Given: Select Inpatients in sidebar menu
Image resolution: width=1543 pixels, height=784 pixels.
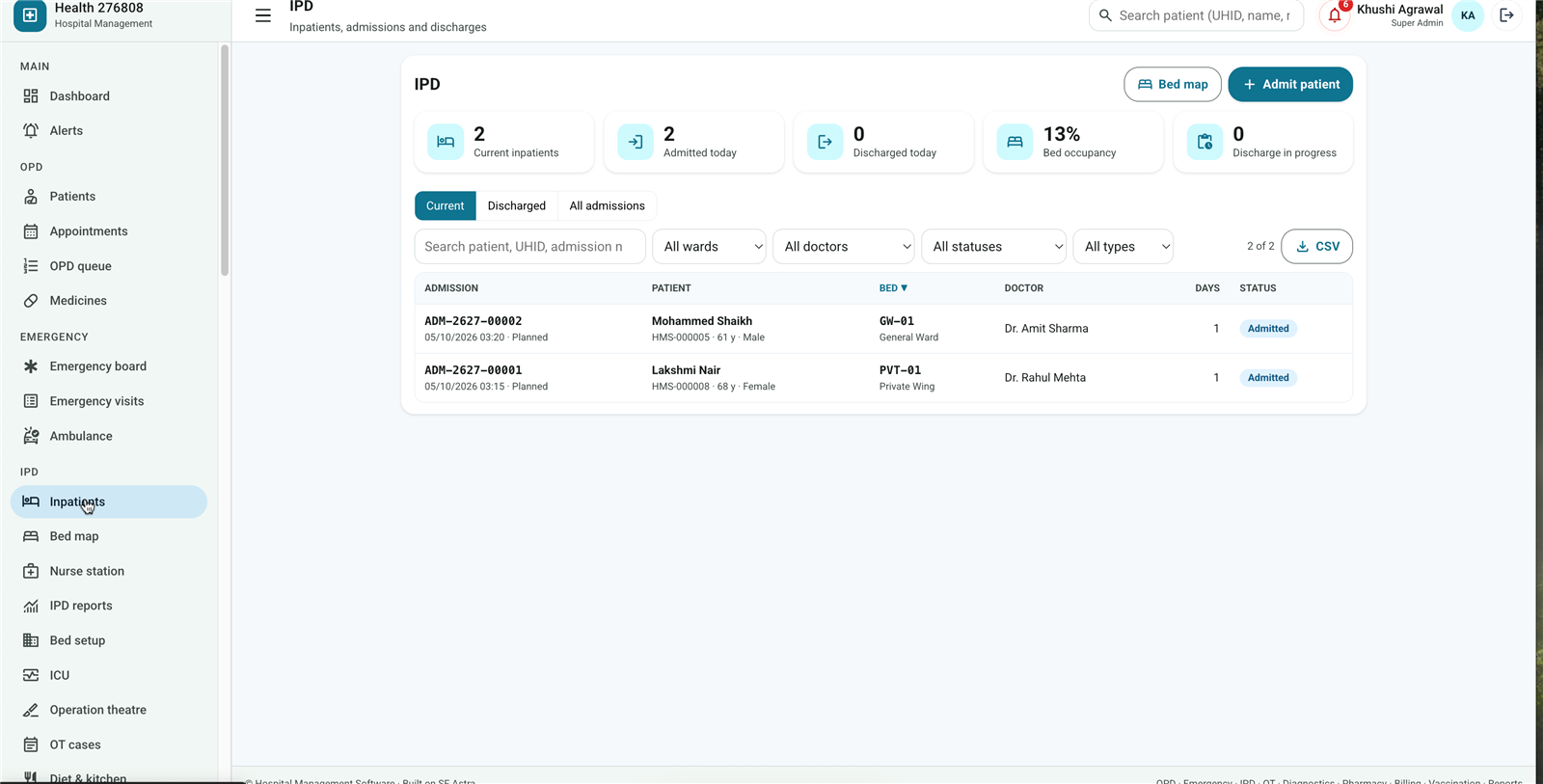Looking at the screenshot, I should click(x=109, y=501).
